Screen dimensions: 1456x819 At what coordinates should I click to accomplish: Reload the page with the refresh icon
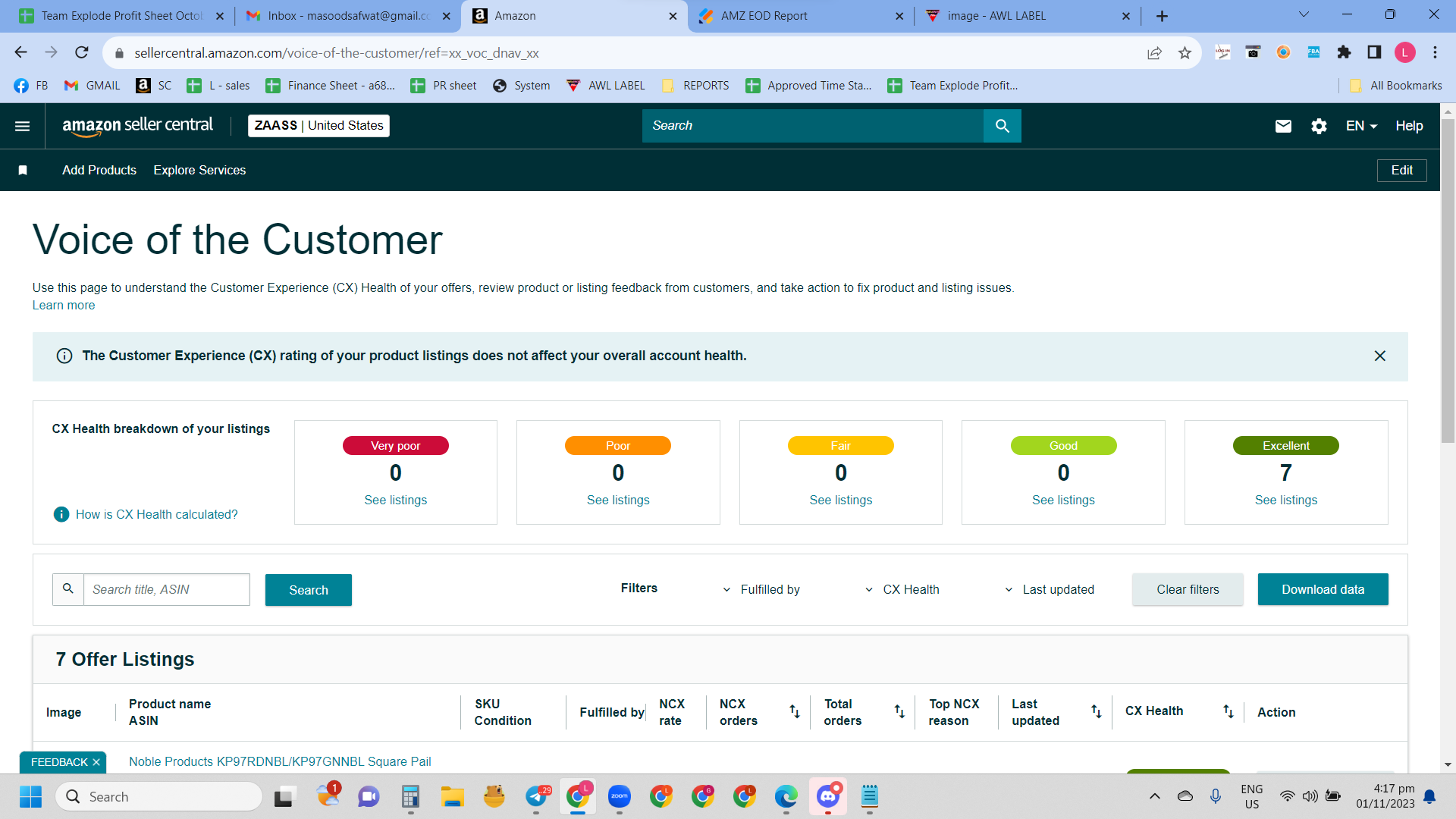click(82, 52)
